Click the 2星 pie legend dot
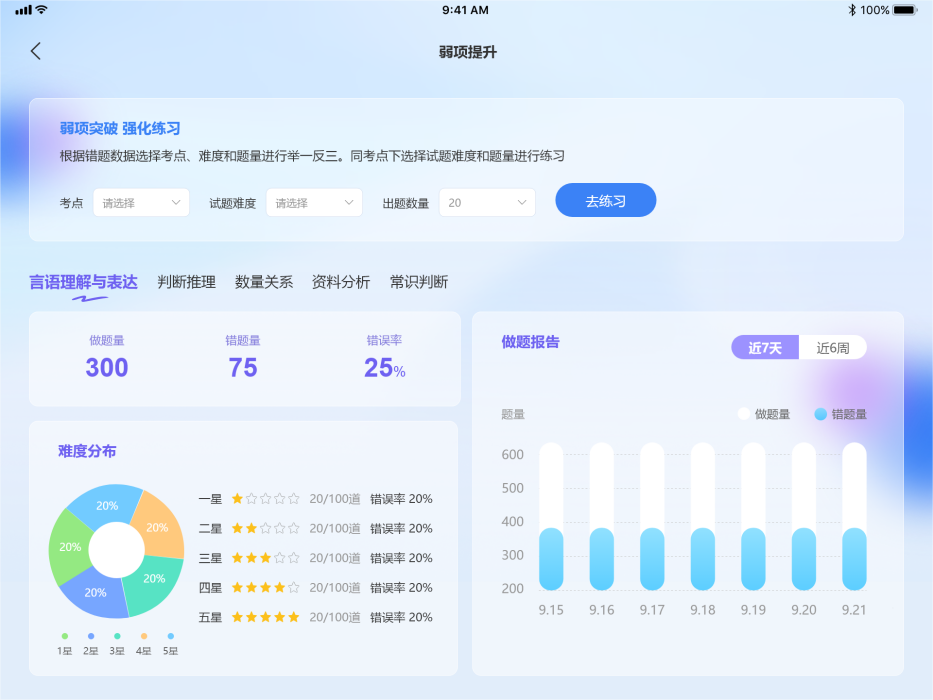 (91, 636)
